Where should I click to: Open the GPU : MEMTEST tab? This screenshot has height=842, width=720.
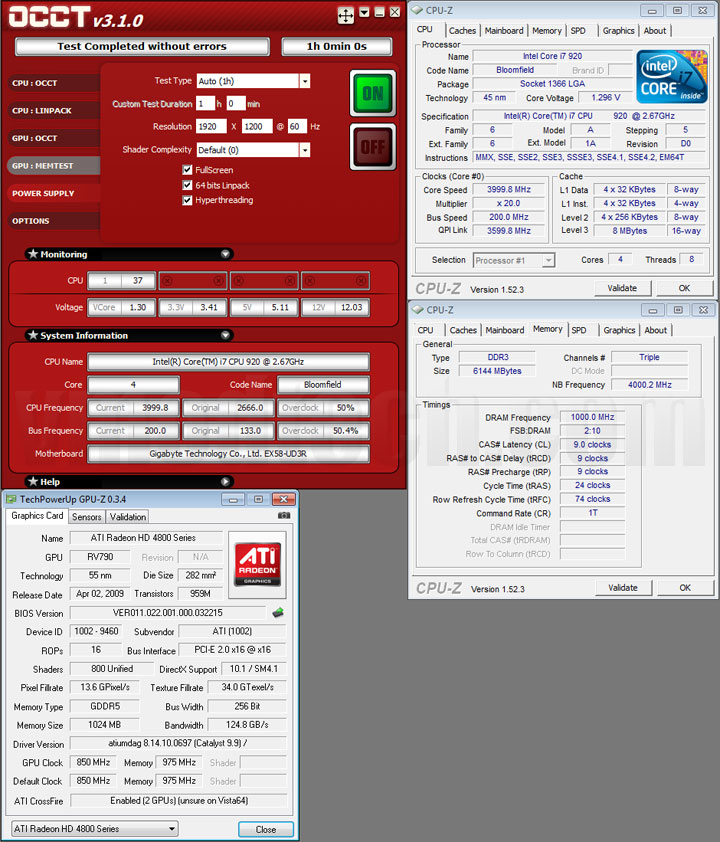click(53, 165)
